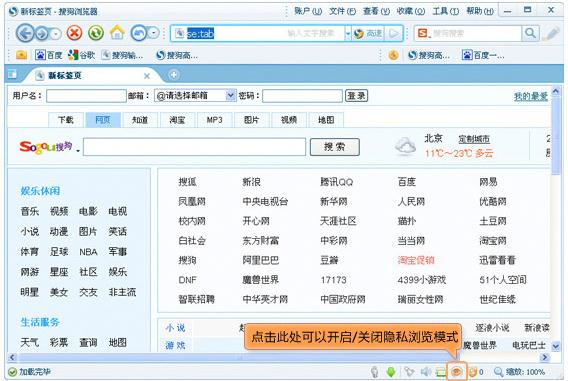Click the Forward navigation arrow

coord(42,34)
